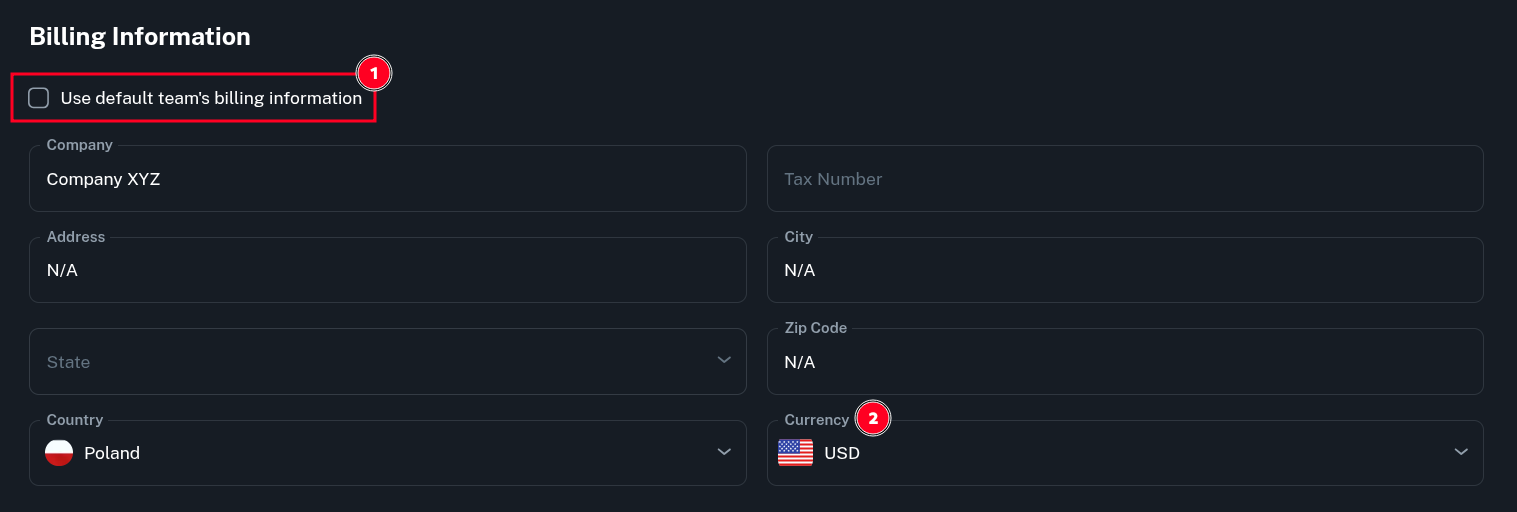1517x512 pixels.
Task: Click the red annotation badge numbered 2
Action: (x=873, y=418)
